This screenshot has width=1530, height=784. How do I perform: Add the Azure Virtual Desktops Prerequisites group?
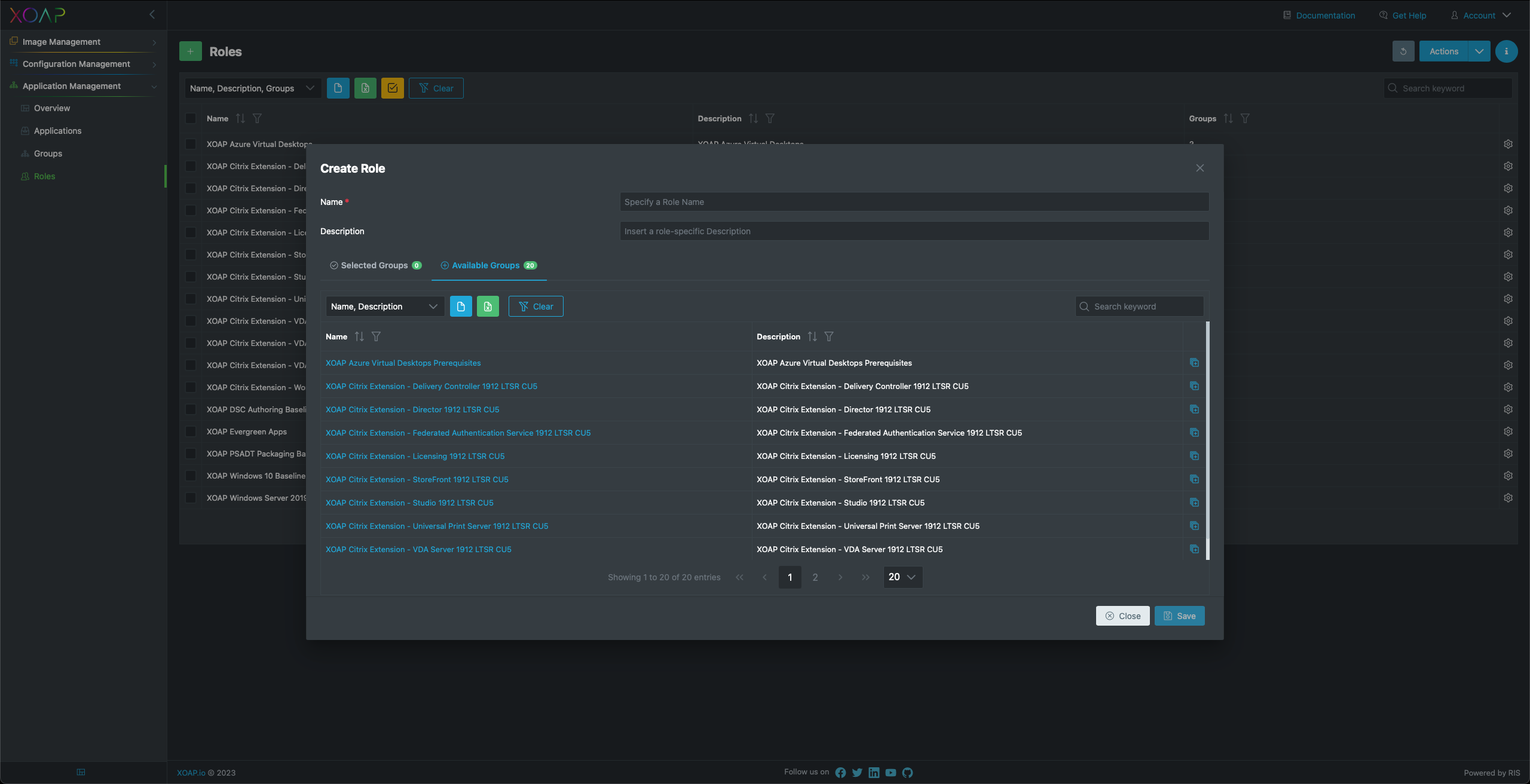(1194, 363)
